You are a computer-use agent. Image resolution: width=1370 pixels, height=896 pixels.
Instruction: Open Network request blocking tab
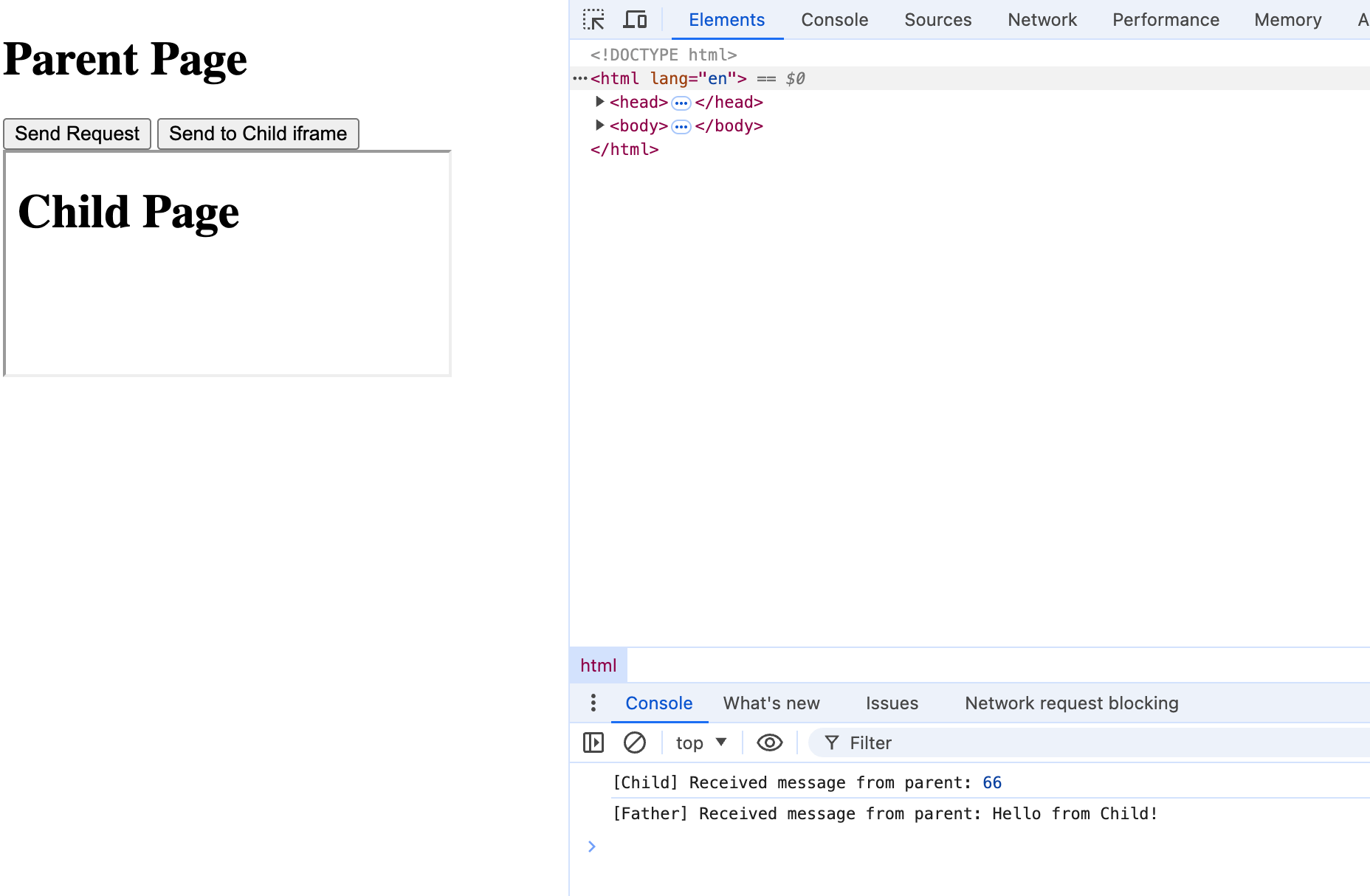(x=1071, y=703)
